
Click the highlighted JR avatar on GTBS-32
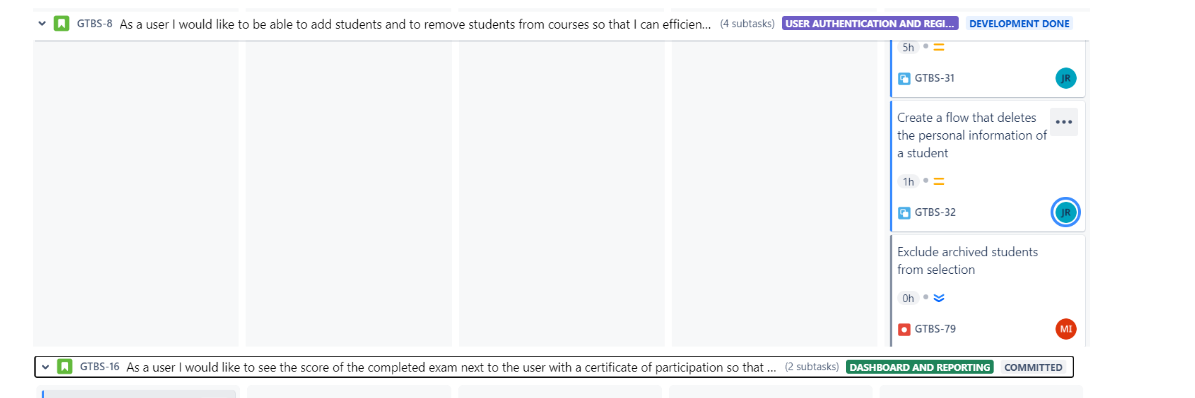pyautogui.click(x=1065, y=212)
